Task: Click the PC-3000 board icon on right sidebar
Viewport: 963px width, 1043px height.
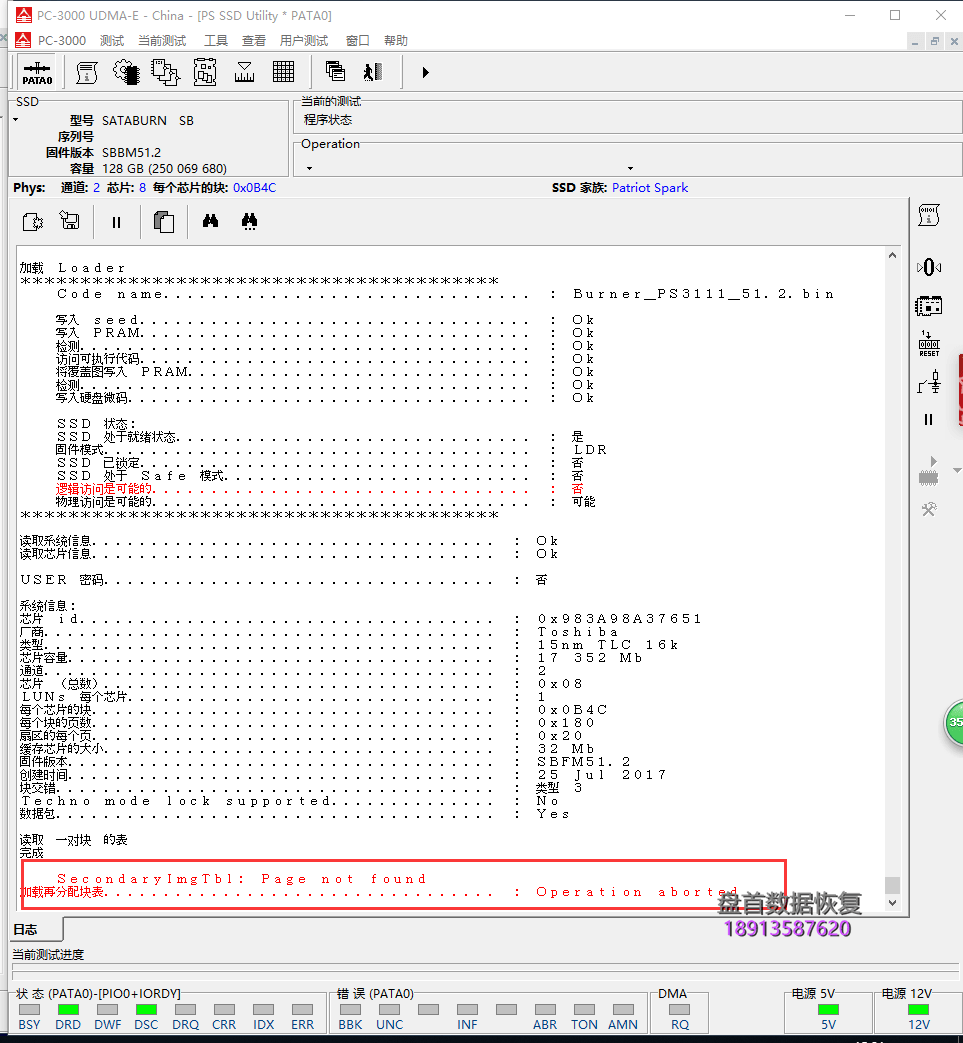Action: [929, 306]
